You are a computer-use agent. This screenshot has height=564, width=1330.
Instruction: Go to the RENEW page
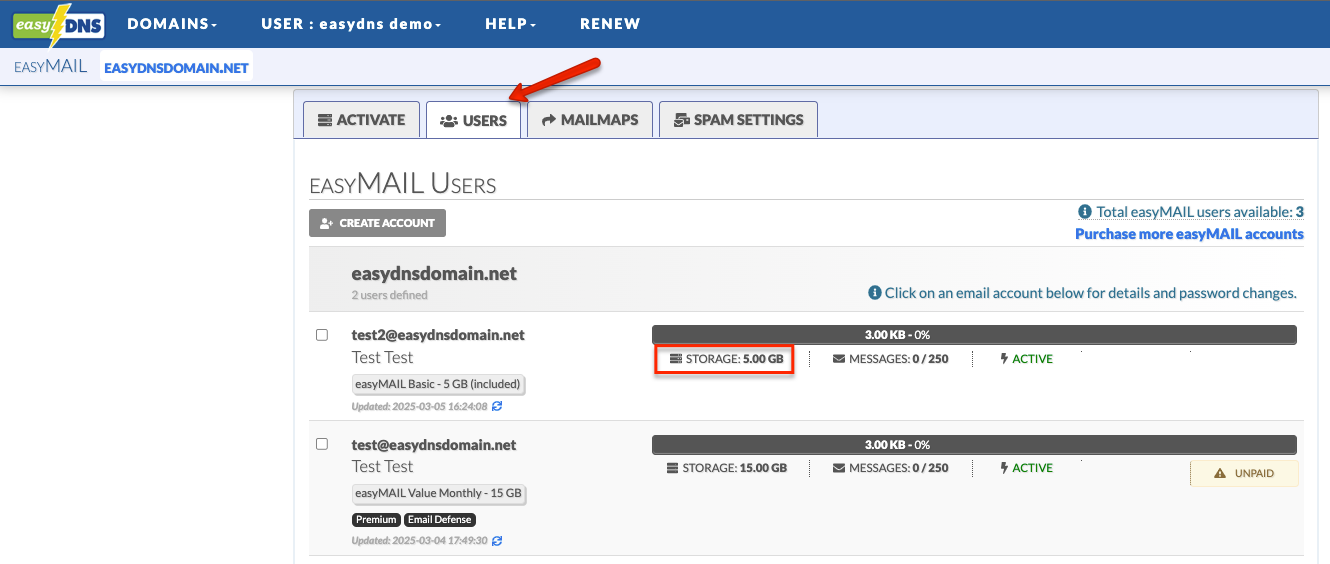(x=610, y=24)
